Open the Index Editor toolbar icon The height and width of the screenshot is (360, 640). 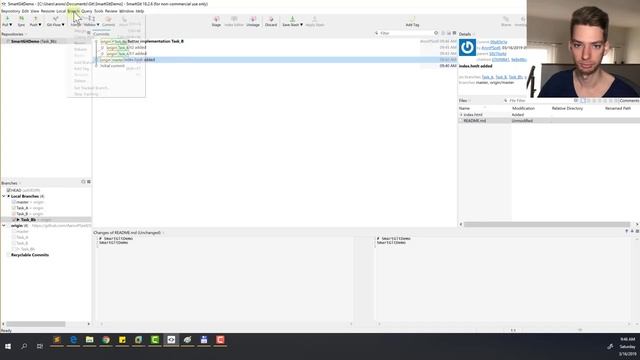pyautogui.click(x=234, y=19)
